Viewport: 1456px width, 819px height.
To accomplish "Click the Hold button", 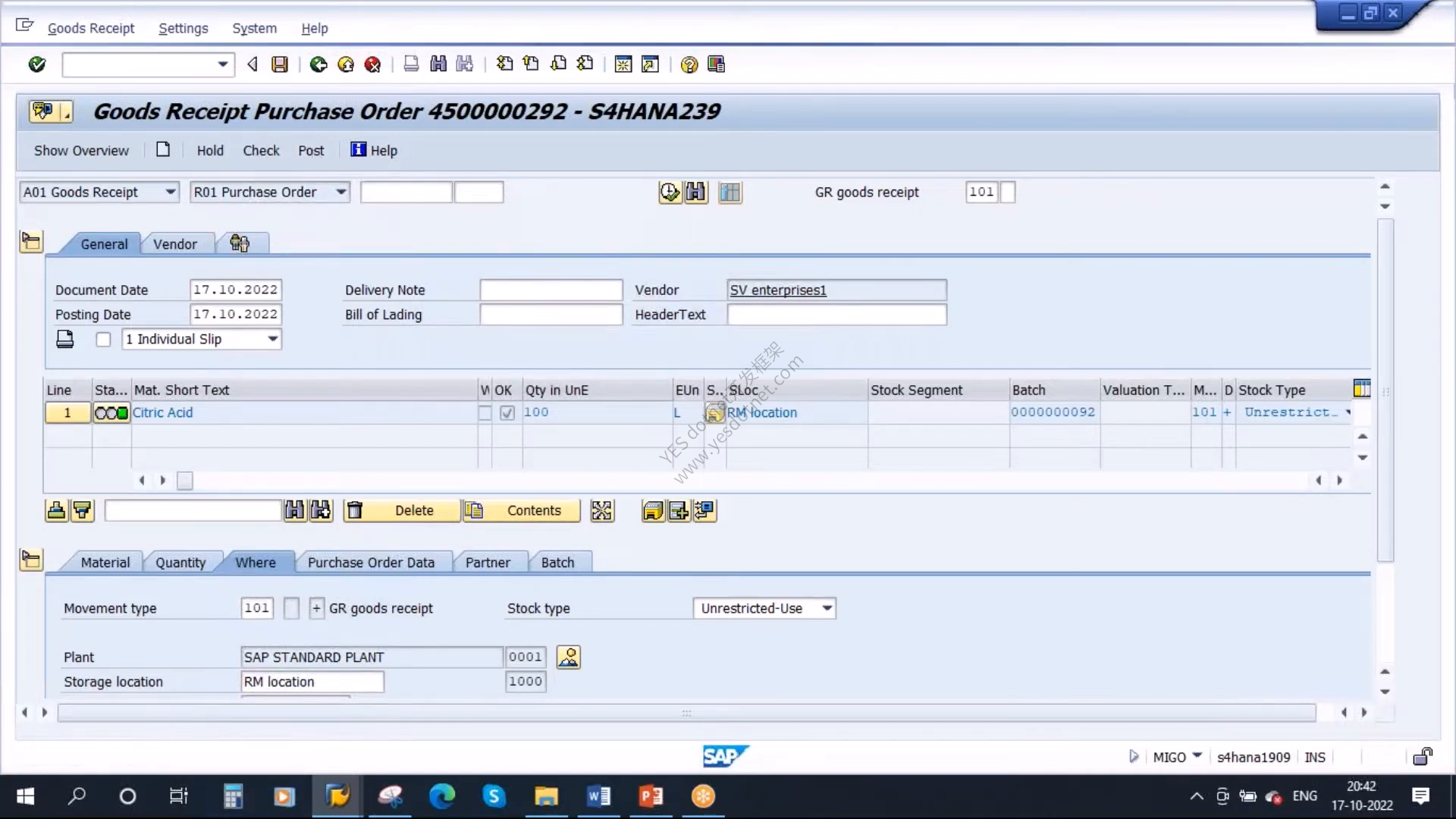I will click(210, 150).
